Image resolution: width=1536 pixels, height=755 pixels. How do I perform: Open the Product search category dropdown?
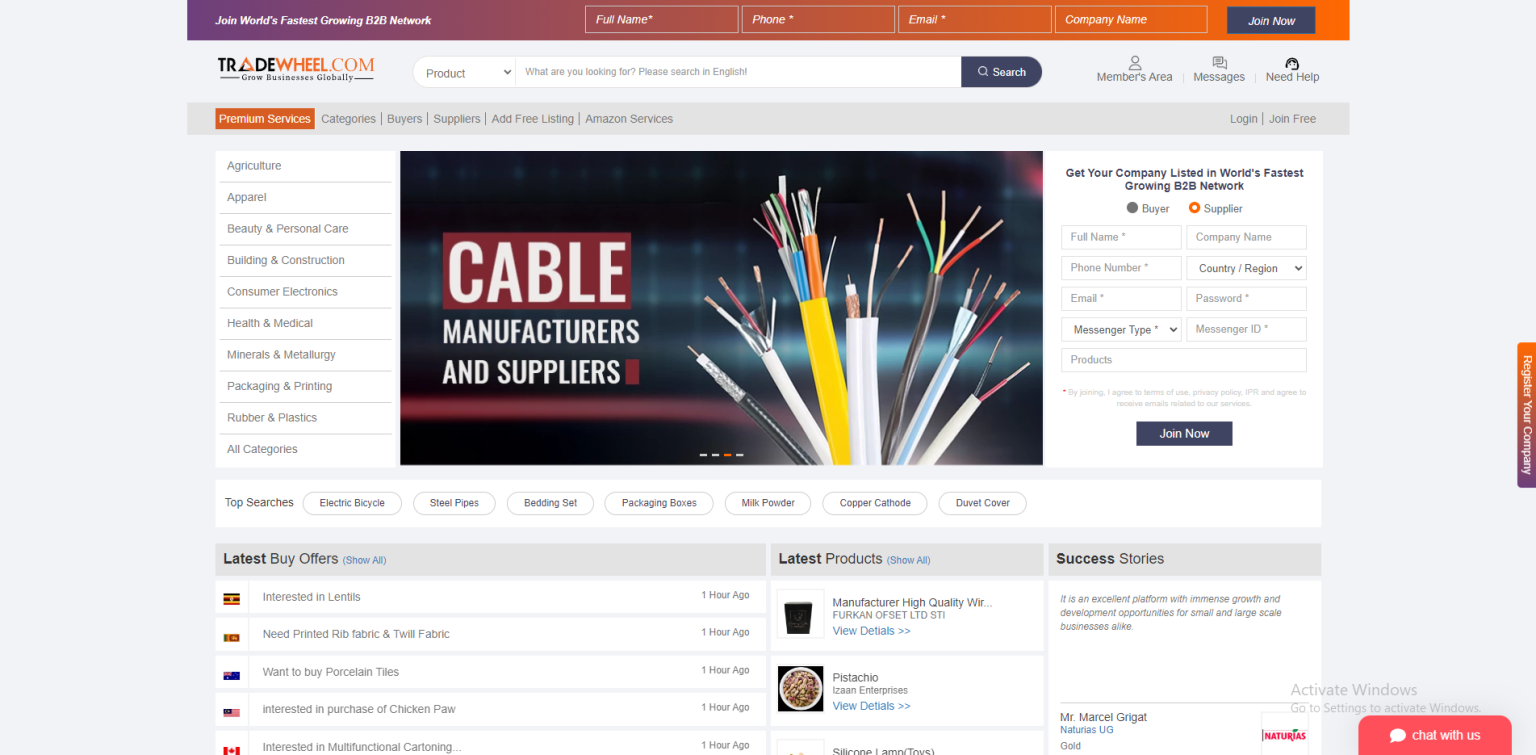pyautogui.click(x=463, y=71)
